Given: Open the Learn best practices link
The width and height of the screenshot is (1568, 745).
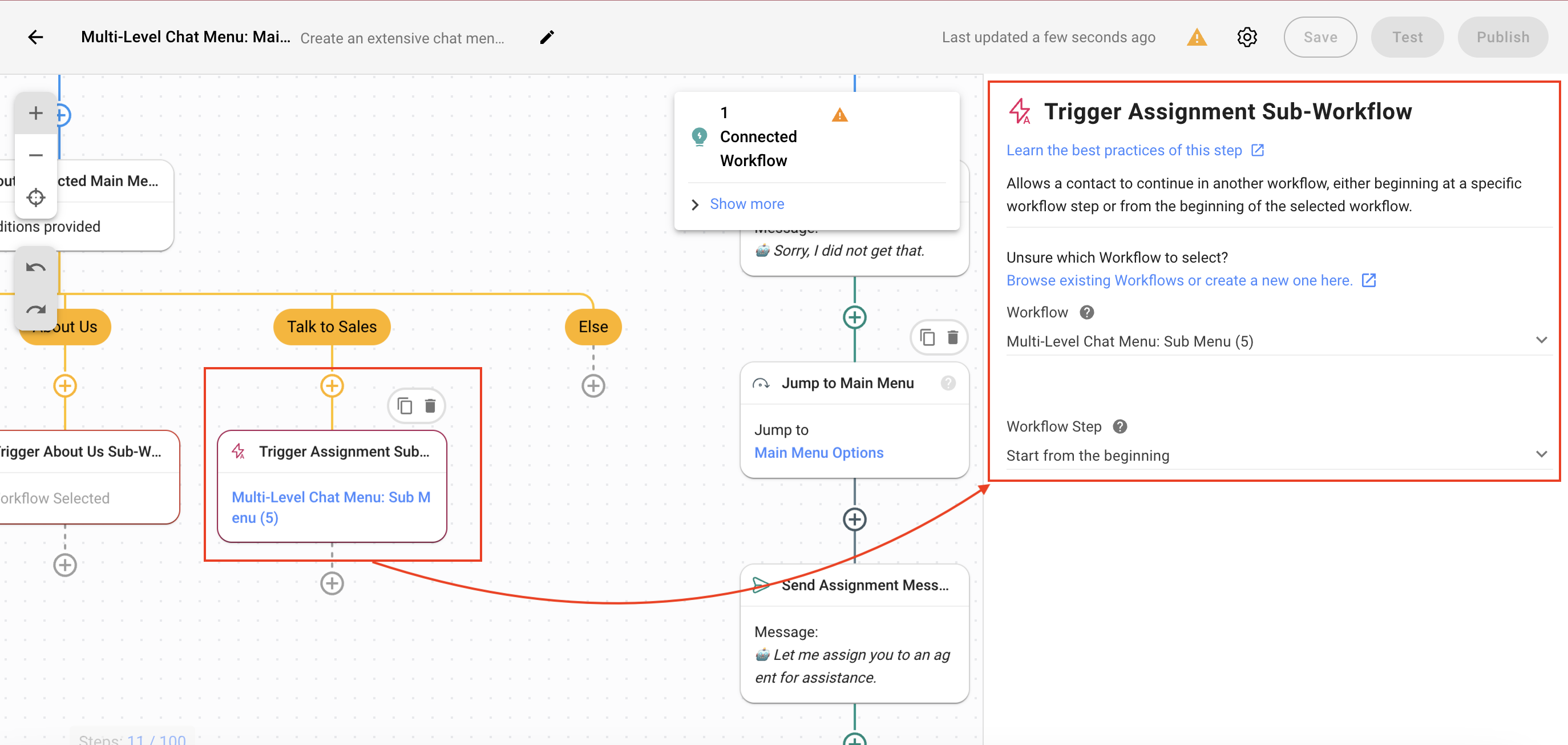Looking at the screenshot, I should 1125,150.
